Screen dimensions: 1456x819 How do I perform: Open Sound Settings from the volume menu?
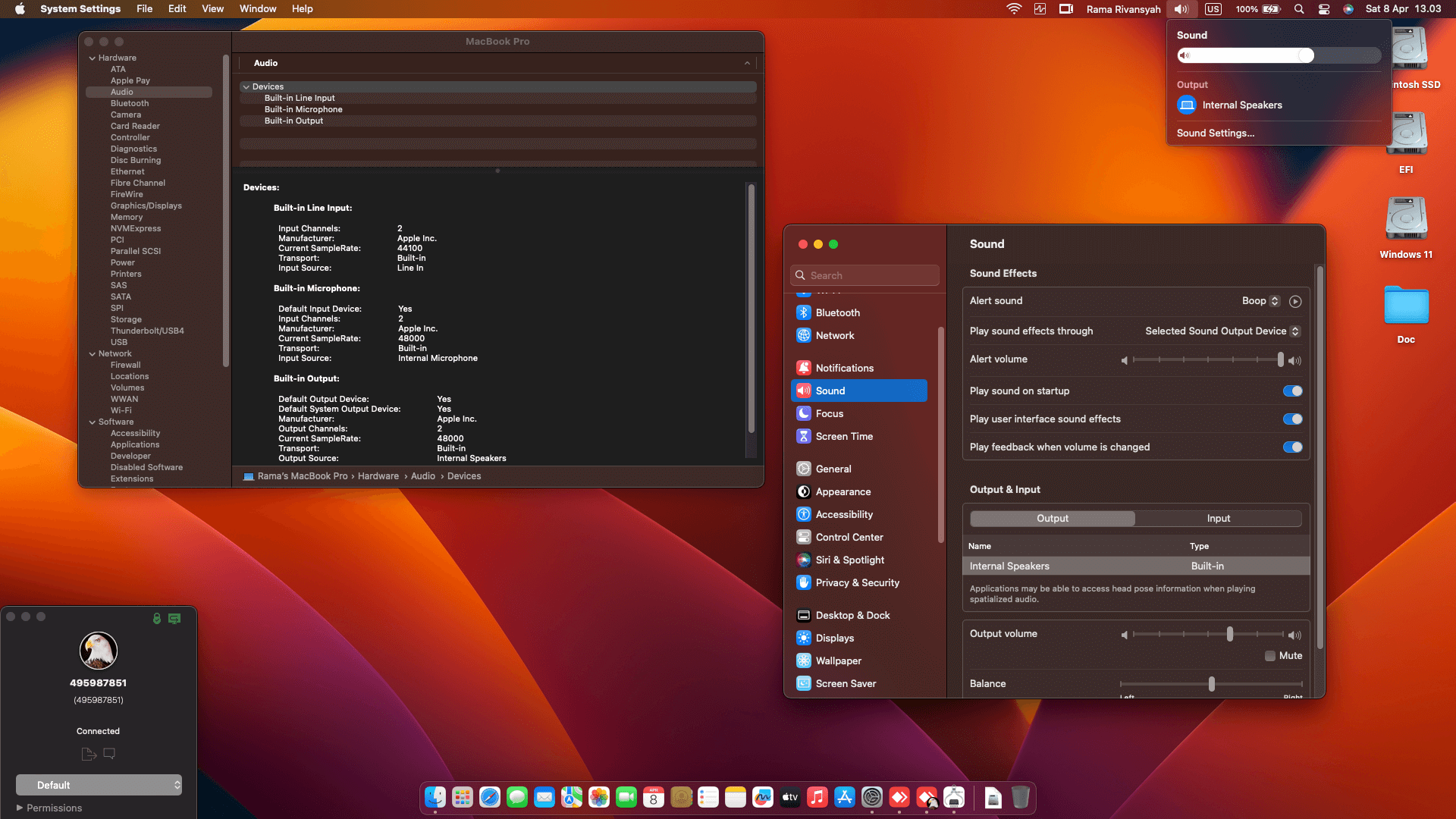pos(1214,133)
